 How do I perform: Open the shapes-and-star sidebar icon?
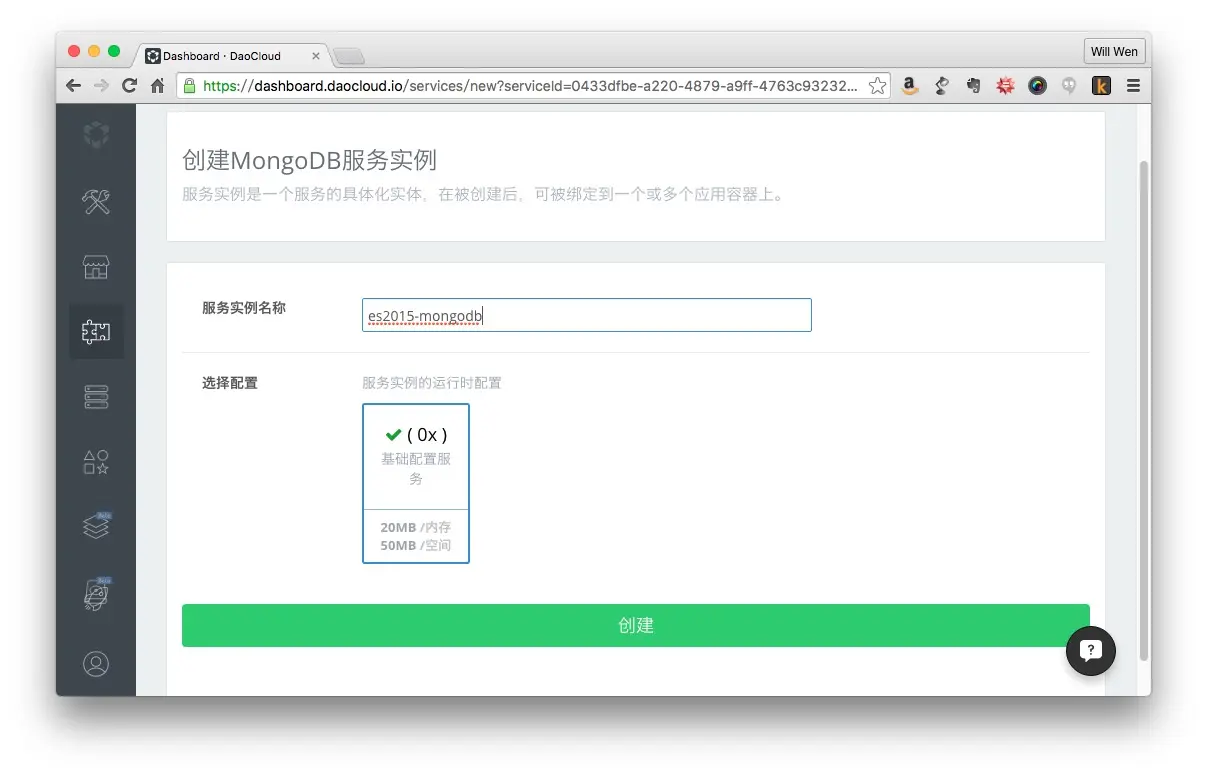point(96,462)
